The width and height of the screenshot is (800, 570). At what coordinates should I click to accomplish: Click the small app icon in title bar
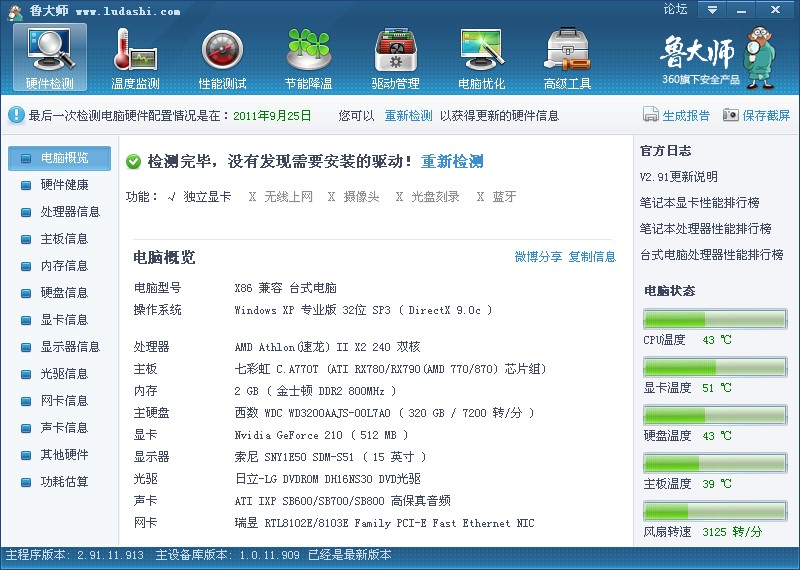(x=15, y=12)
